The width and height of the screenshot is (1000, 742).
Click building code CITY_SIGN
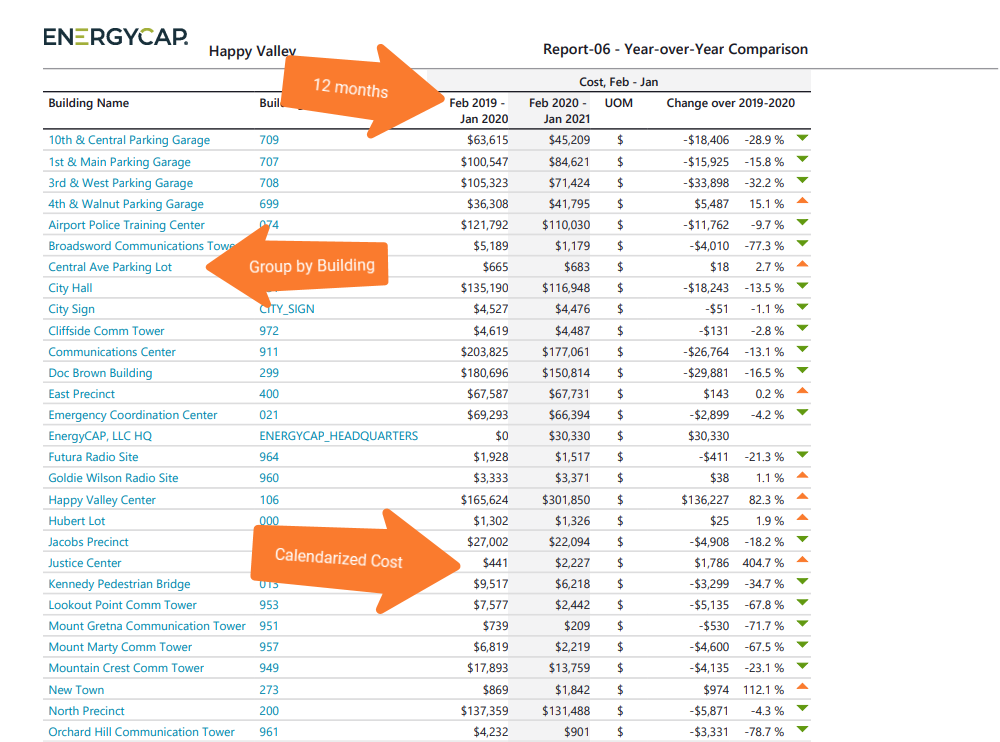[x=287, y=309]
